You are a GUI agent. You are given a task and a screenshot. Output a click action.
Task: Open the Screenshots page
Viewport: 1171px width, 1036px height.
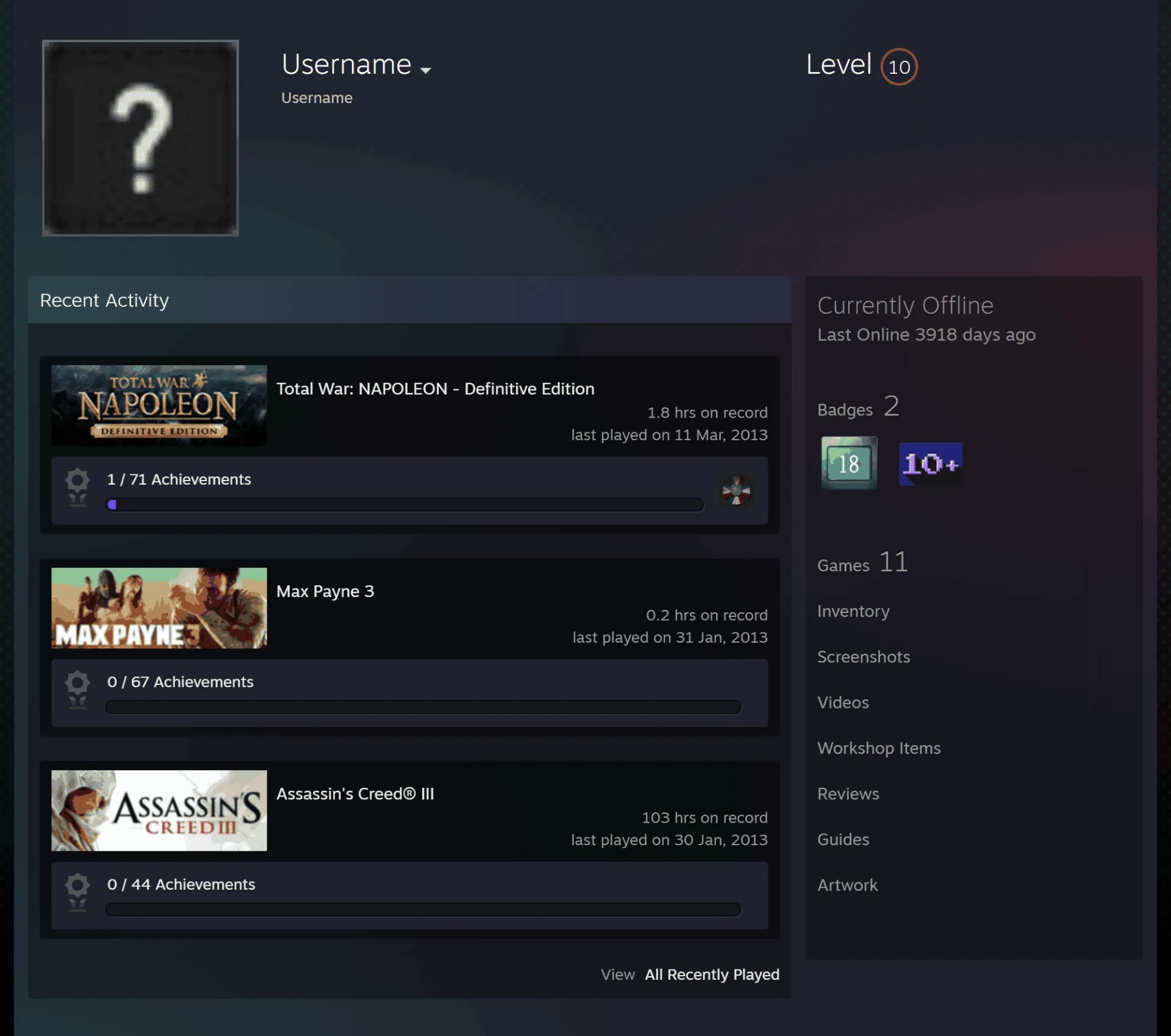tap(864, 657)
